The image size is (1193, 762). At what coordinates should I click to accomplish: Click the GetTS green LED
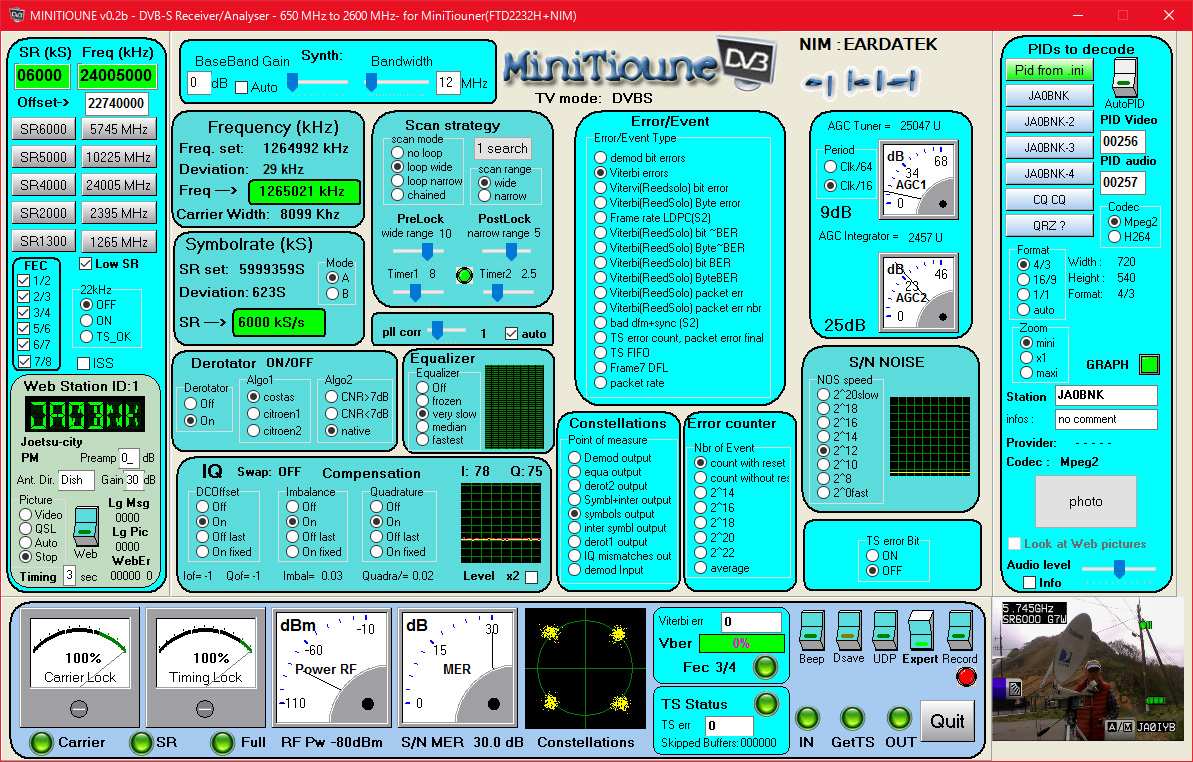(852, 718)
